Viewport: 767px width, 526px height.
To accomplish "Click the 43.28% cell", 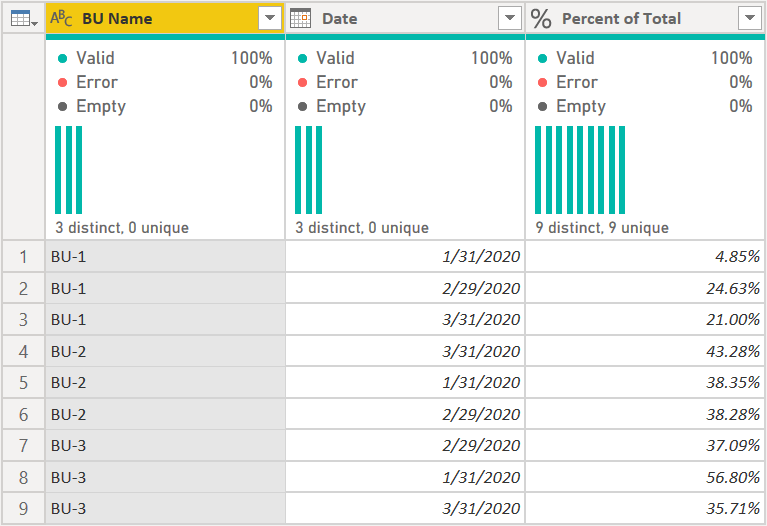I will [645, 351].
